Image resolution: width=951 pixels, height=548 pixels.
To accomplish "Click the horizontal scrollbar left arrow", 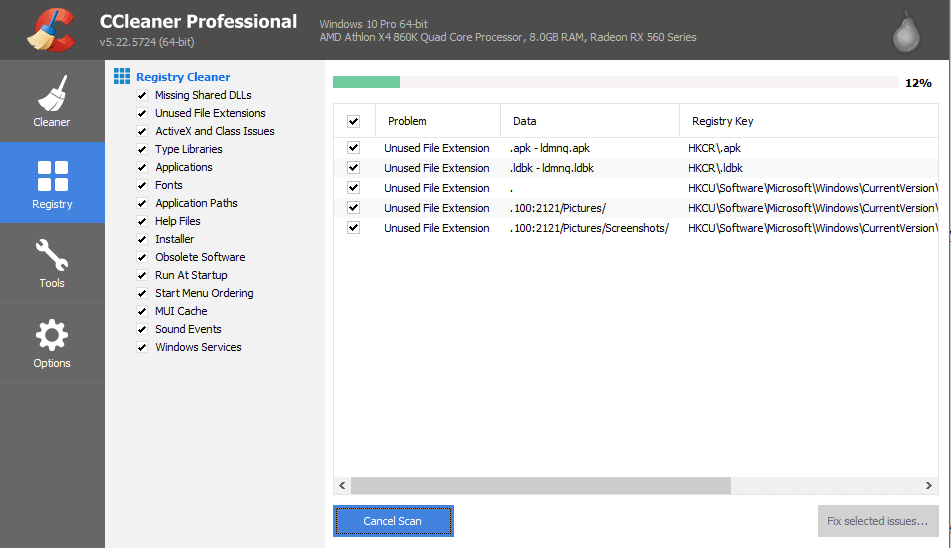I will 342,486.
